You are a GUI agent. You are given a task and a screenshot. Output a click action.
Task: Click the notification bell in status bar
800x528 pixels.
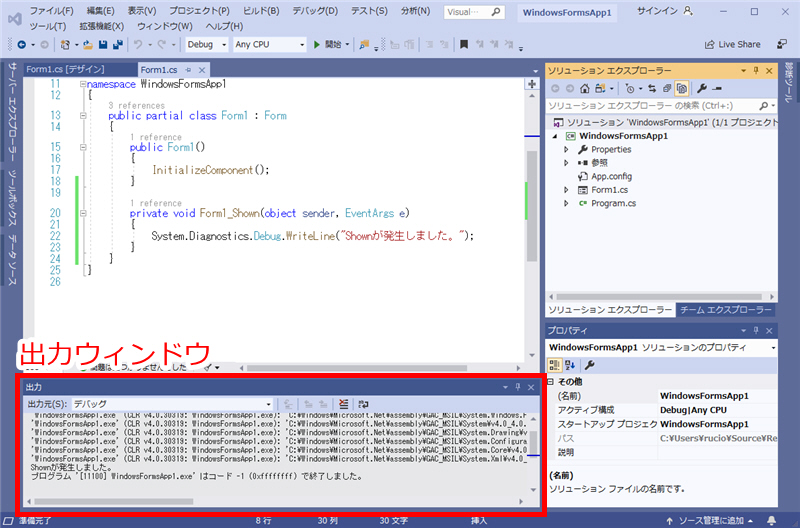772,520
